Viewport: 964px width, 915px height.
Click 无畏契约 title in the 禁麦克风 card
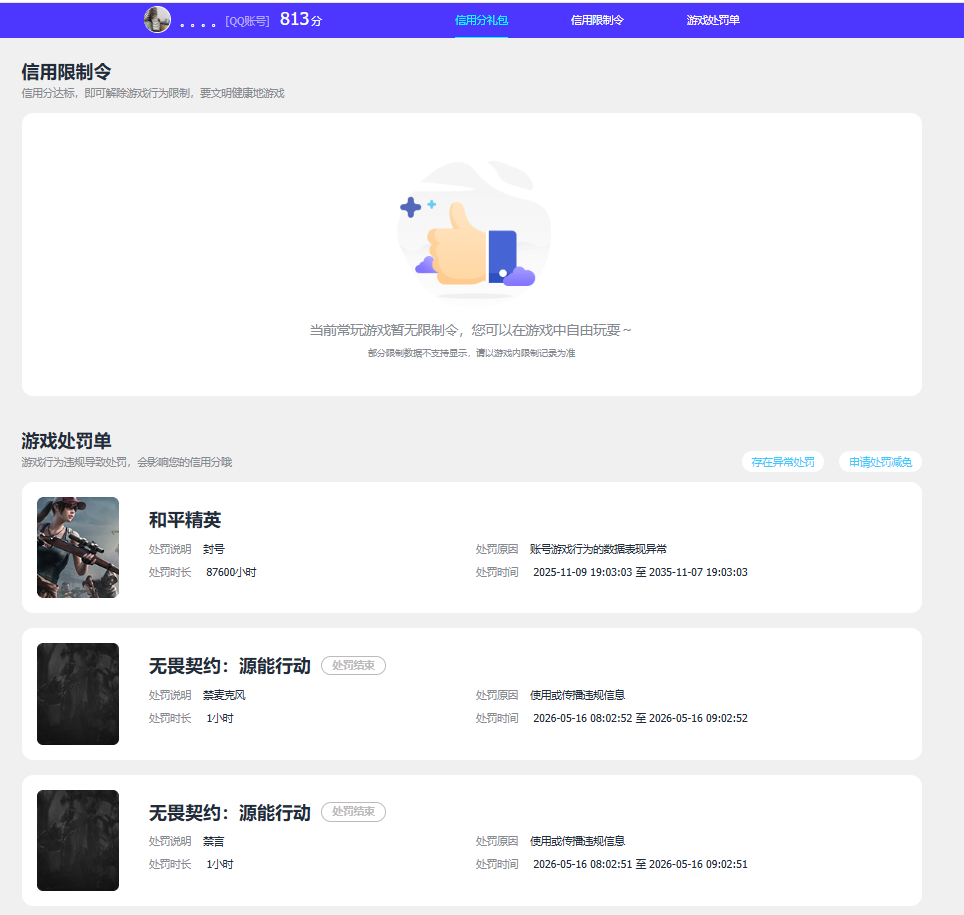click(x=230, y=666)
